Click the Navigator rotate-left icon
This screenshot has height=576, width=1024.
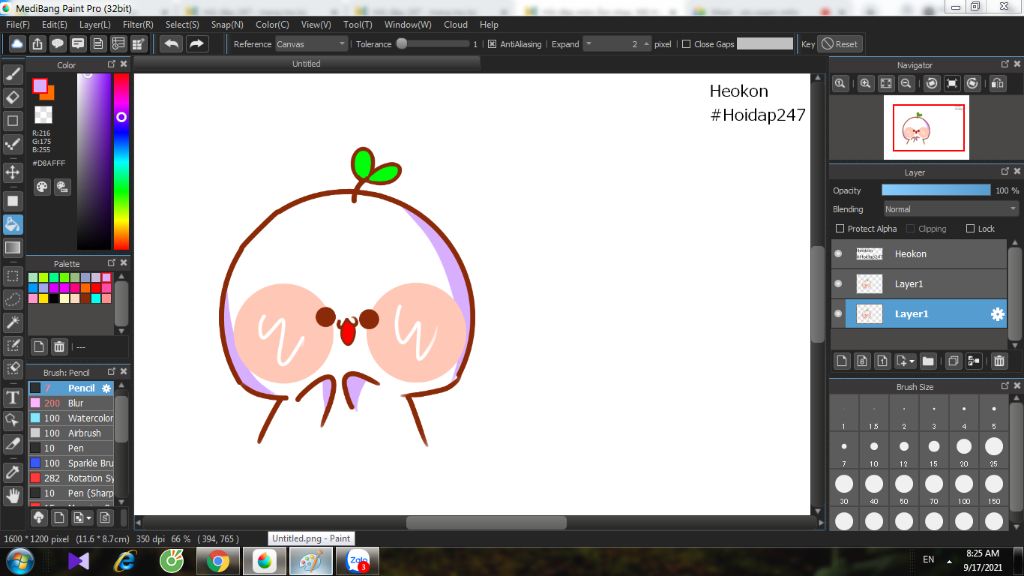pyautogui.click(x=932, y=84)
